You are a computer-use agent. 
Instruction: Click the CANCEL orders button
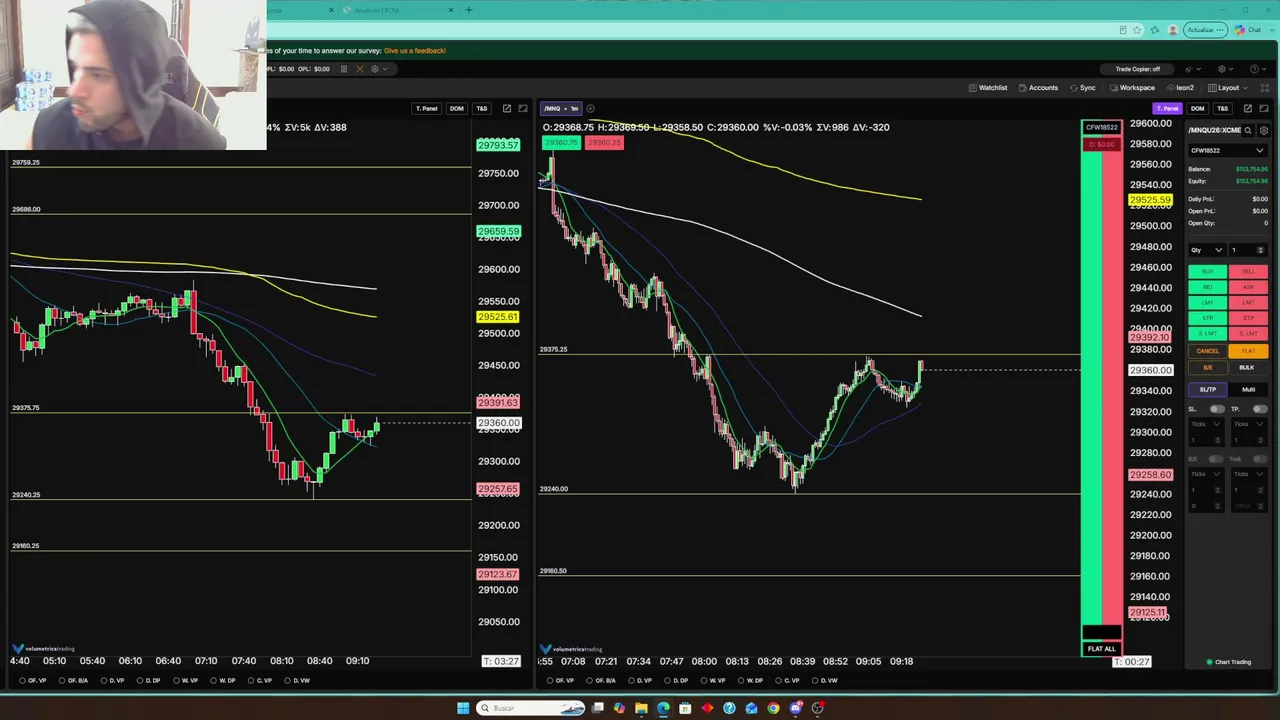tap(1207, 351)
